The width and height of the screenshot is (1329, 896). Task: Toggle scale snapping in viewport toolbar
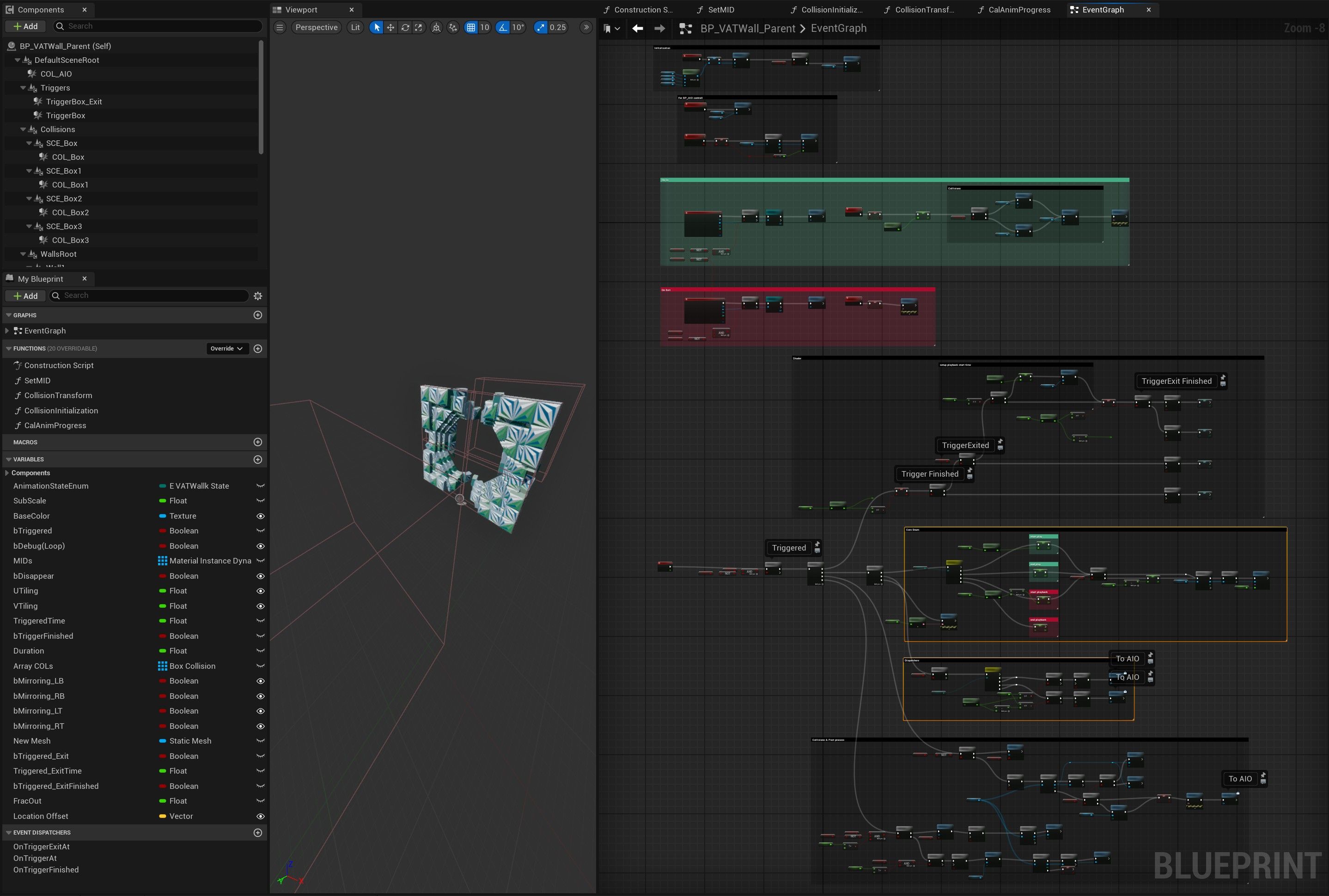(541, 27)
